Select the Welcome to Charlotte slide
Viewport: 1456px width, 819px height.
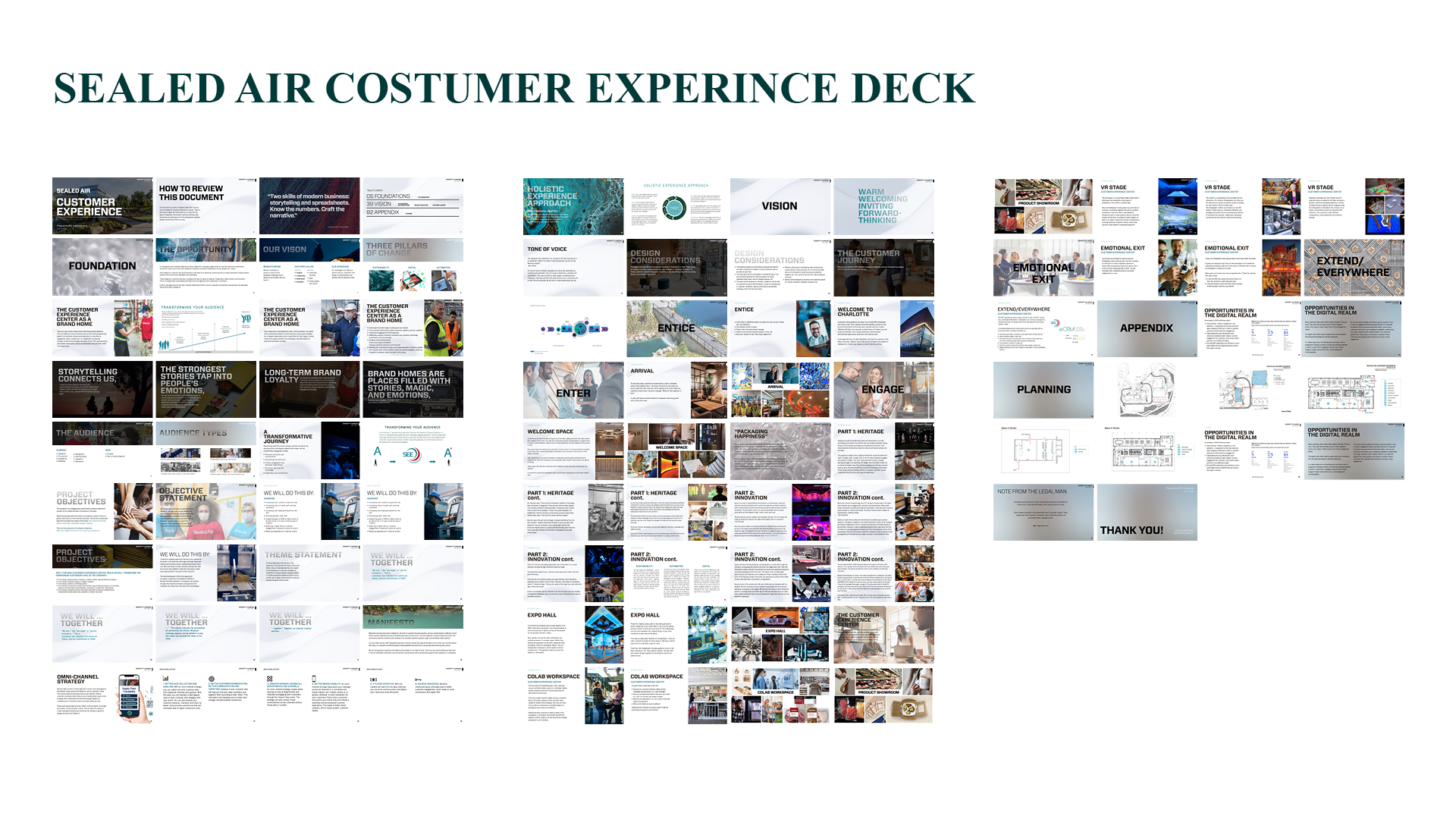(883, 328)
